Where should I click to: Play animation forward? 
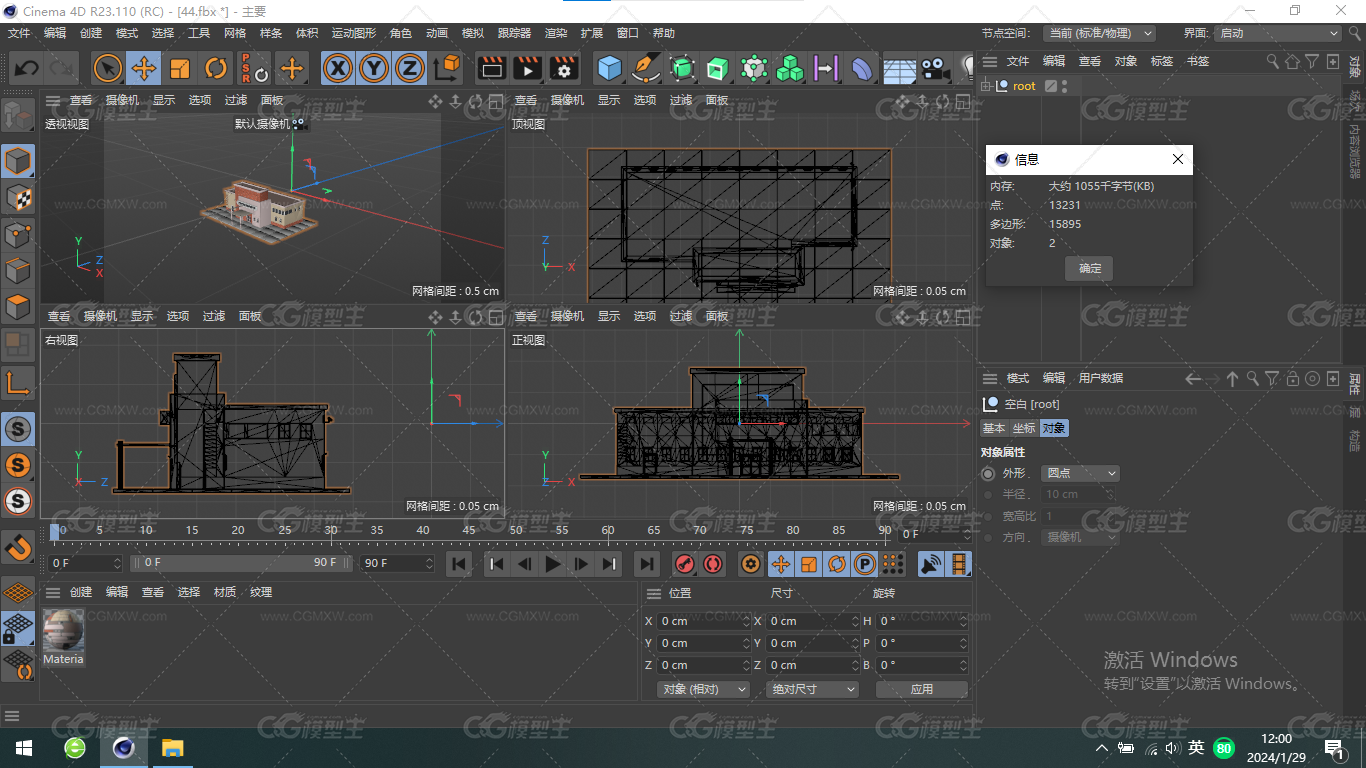point(553,564)
